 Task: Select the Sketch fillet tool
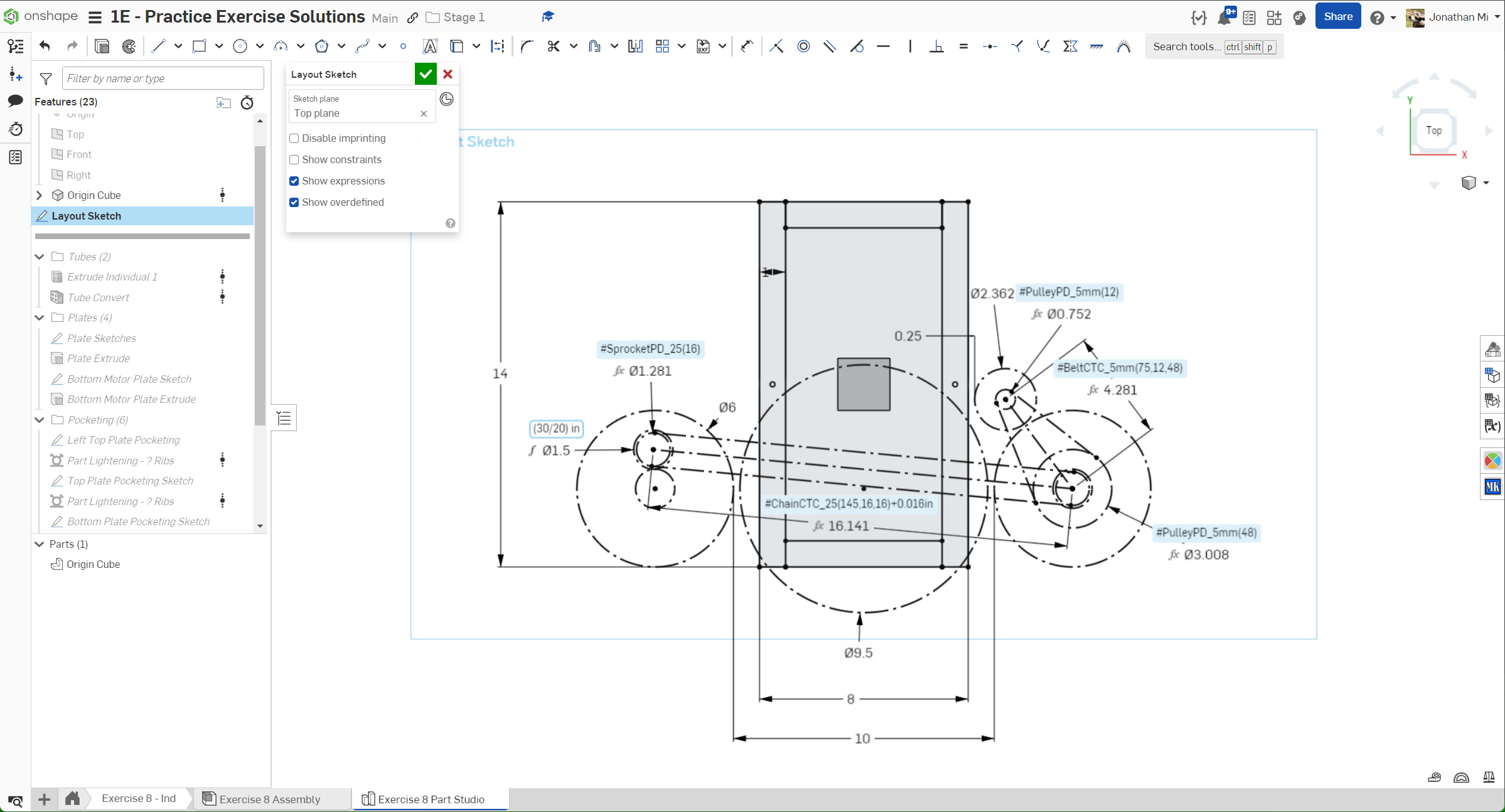click(527, 46)
